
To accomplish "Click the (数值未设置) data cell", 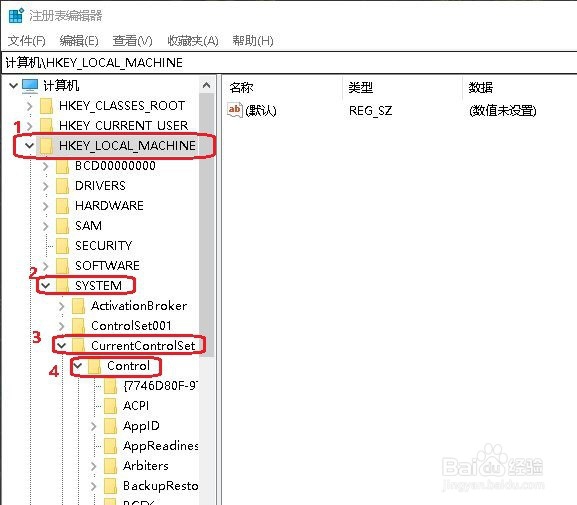I will click(x=503, y=110).
